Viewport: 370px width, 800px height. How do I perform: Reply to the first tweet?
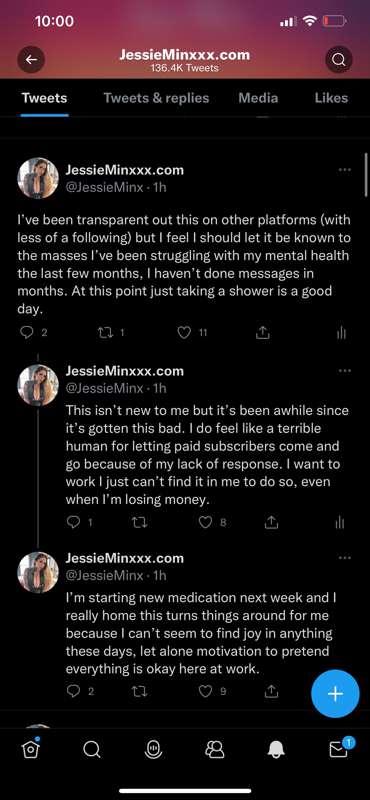click(x=26, y=333)
